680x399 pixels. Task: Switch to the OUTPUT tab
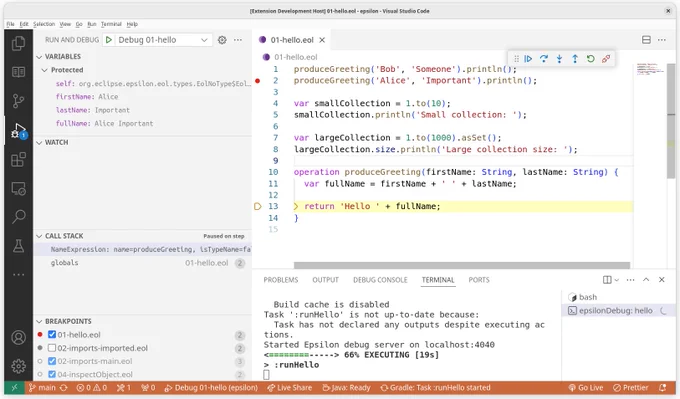coord(325,280)
